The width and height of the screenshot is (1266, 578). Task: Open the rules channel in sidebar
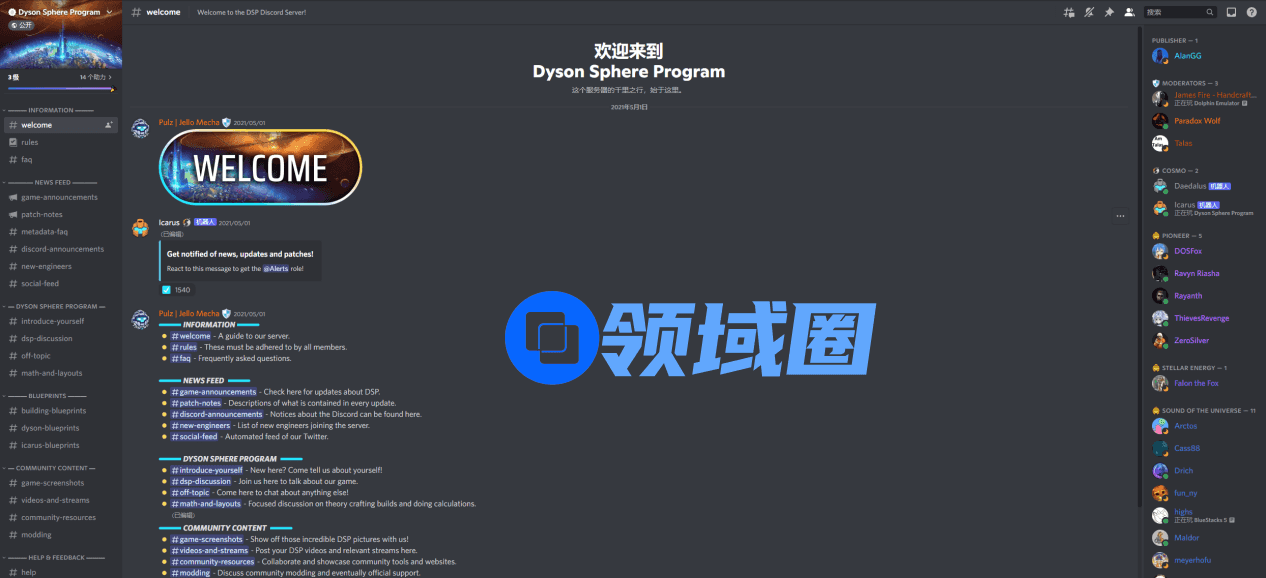[x=30, y=142]
